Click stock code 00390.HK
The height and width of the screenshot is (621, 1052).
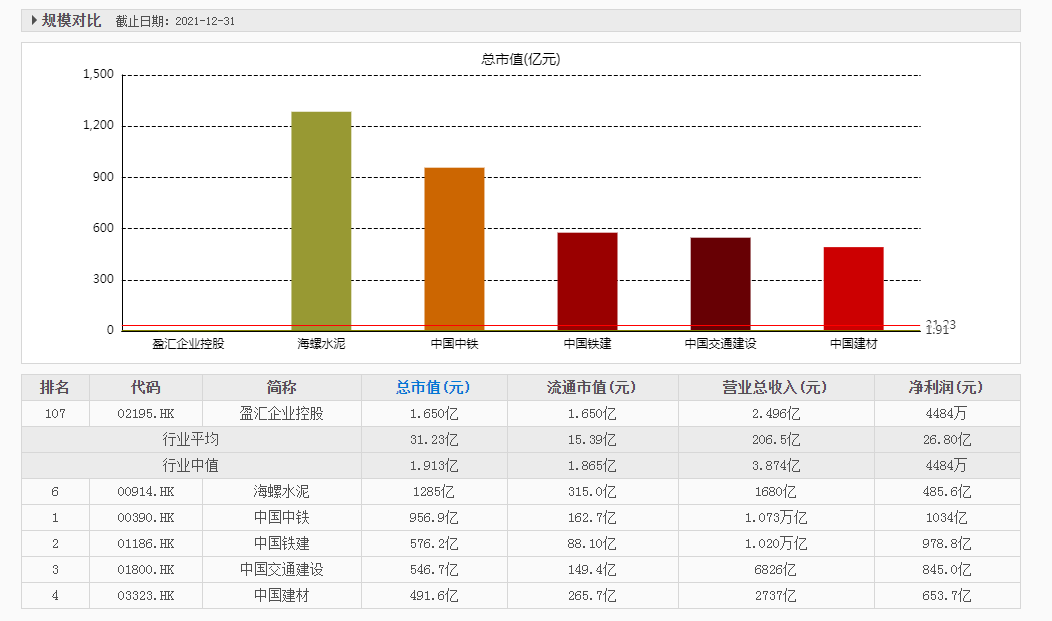146,518
